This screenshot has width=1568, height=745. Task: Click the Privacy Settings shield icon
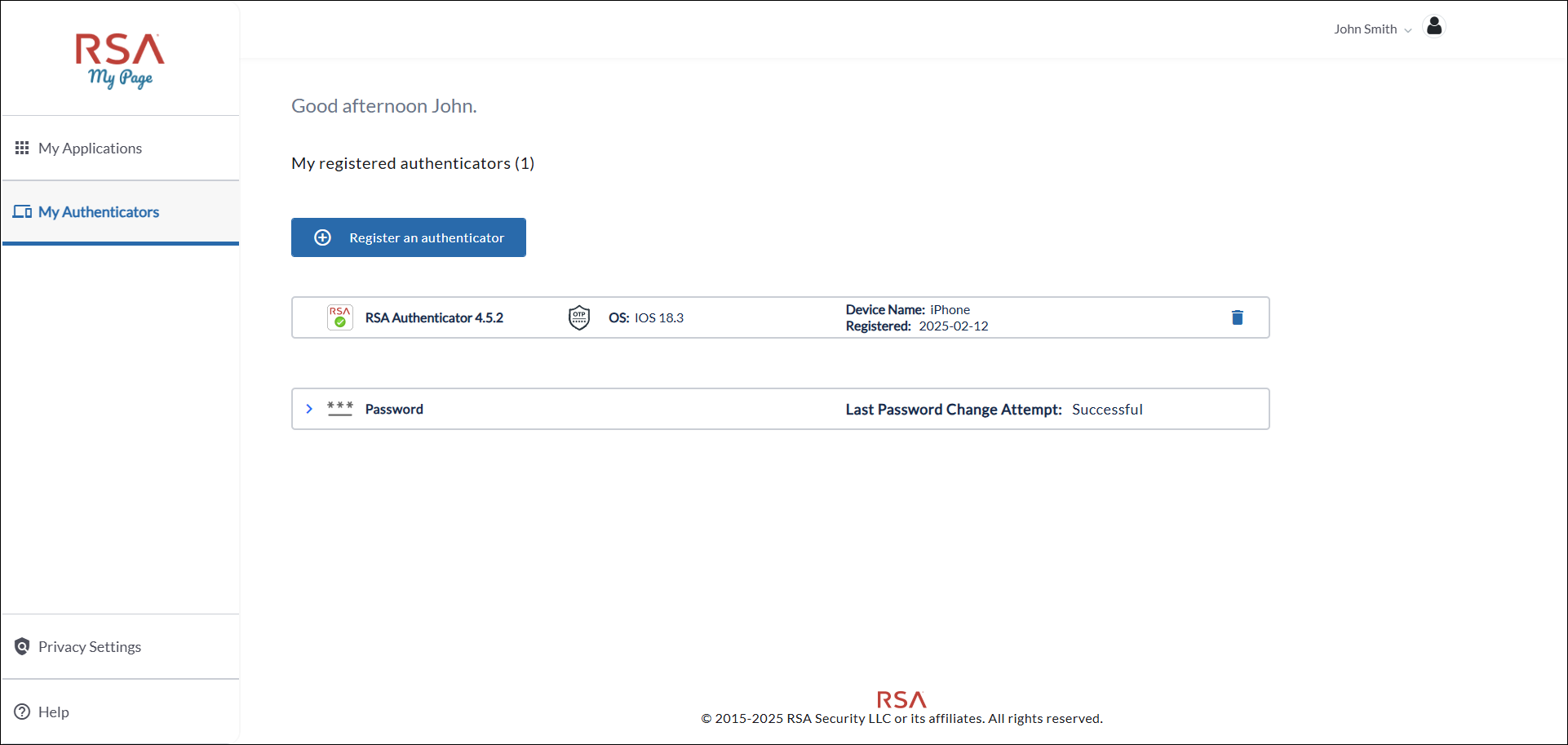coord(22,647)
